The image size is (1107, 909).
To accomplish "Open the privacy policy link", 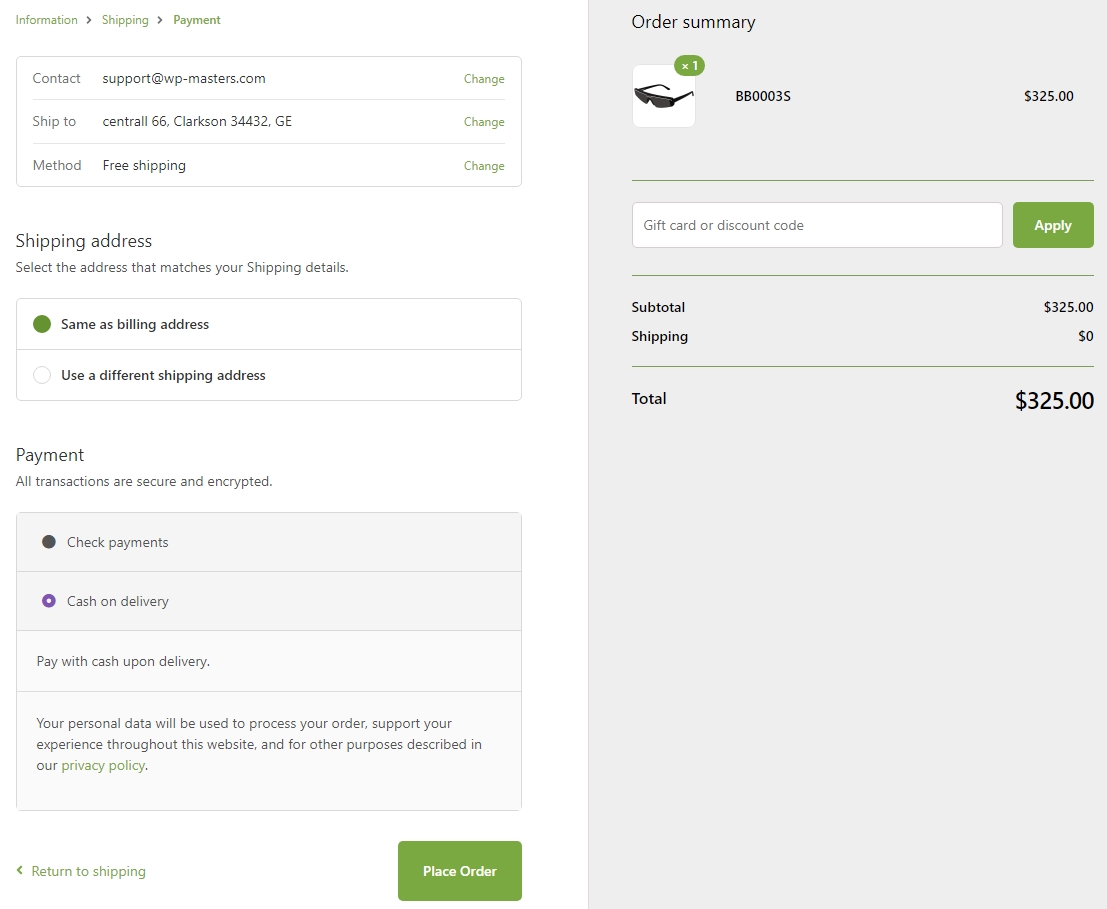I will [x=103, y=765].
